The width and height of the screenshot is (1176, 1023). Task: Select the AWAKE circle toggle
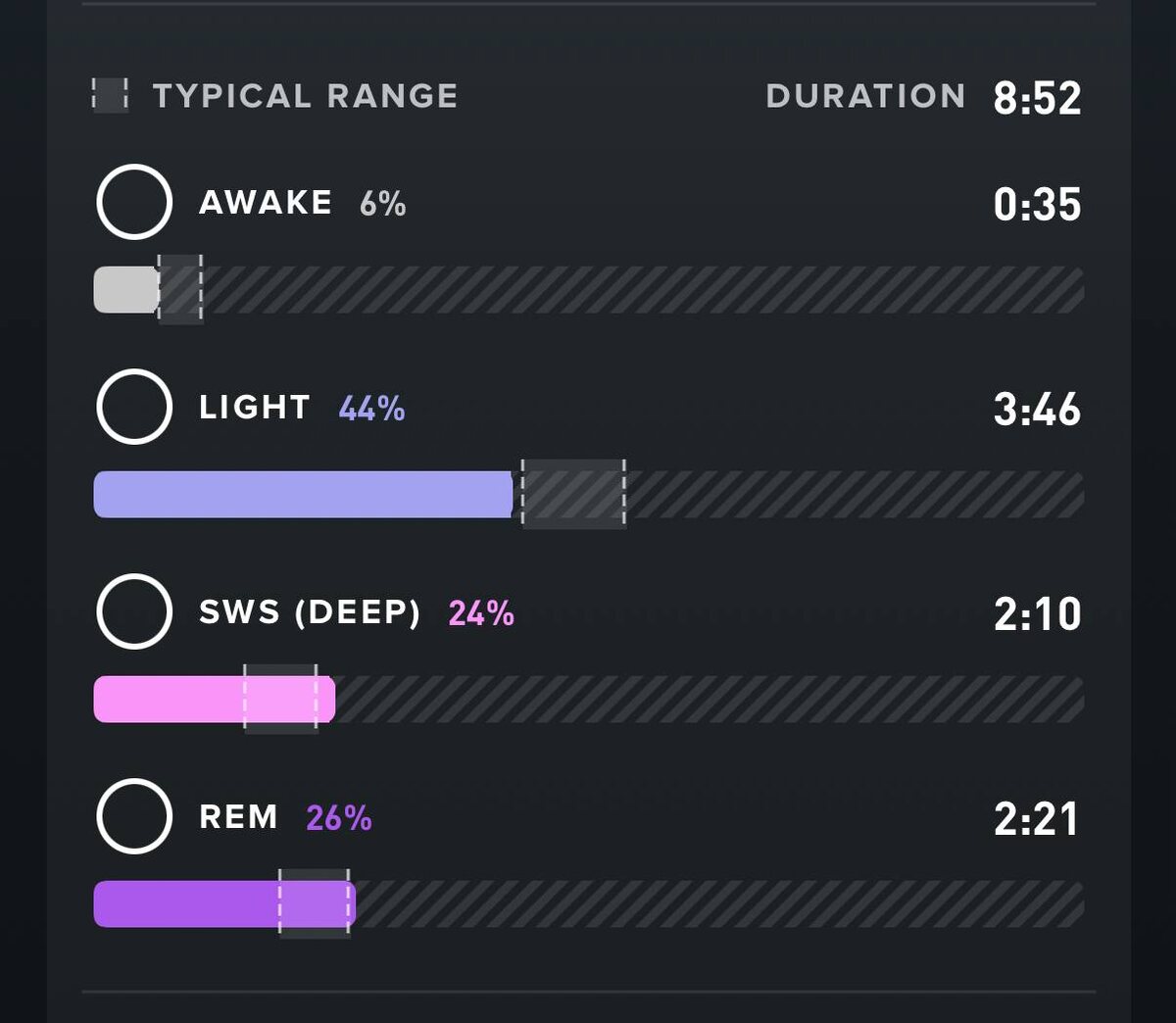point(134,203)
